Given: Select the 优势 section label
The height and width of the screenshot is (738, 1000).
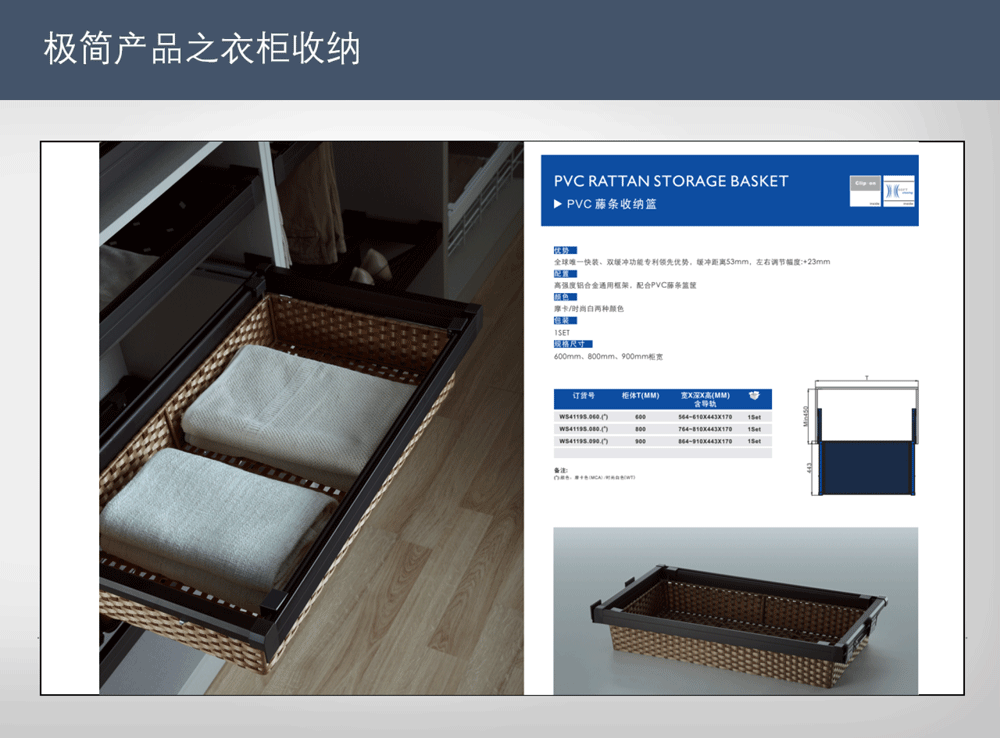Looking at the screenshot, I should point(563,250).
